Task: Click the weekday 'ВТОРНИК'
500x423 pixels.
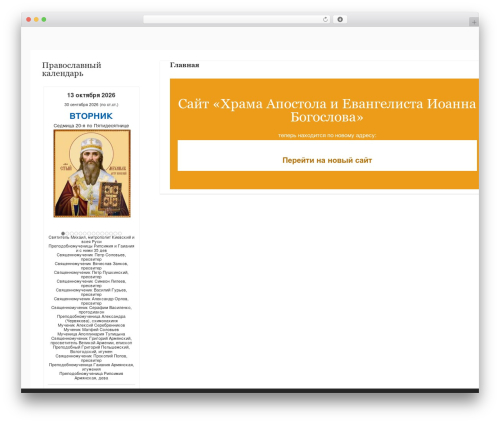Action: click(x=91, y=116)
